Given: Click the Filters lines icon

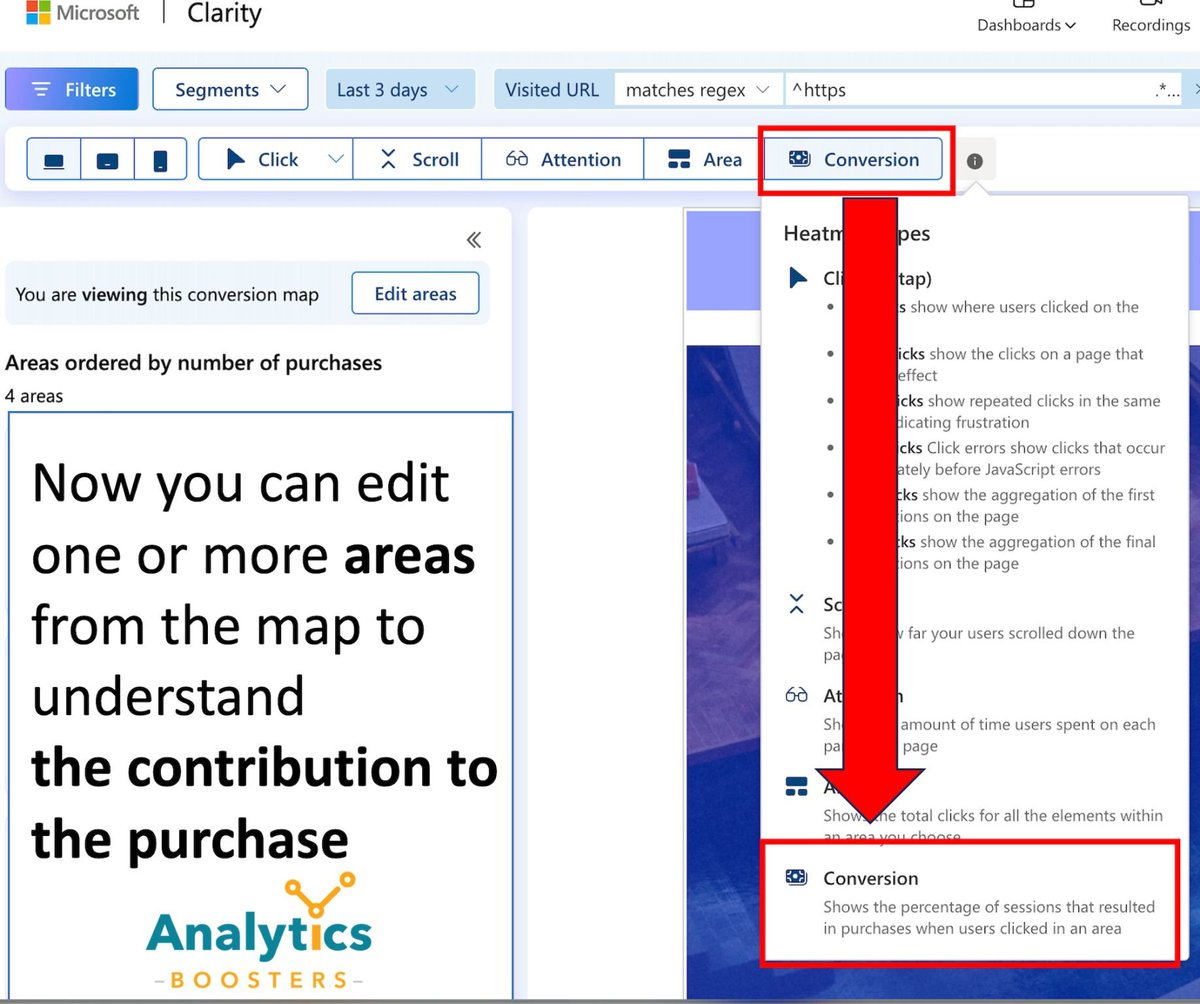Looking at the screenshot, I should [41, 90].
